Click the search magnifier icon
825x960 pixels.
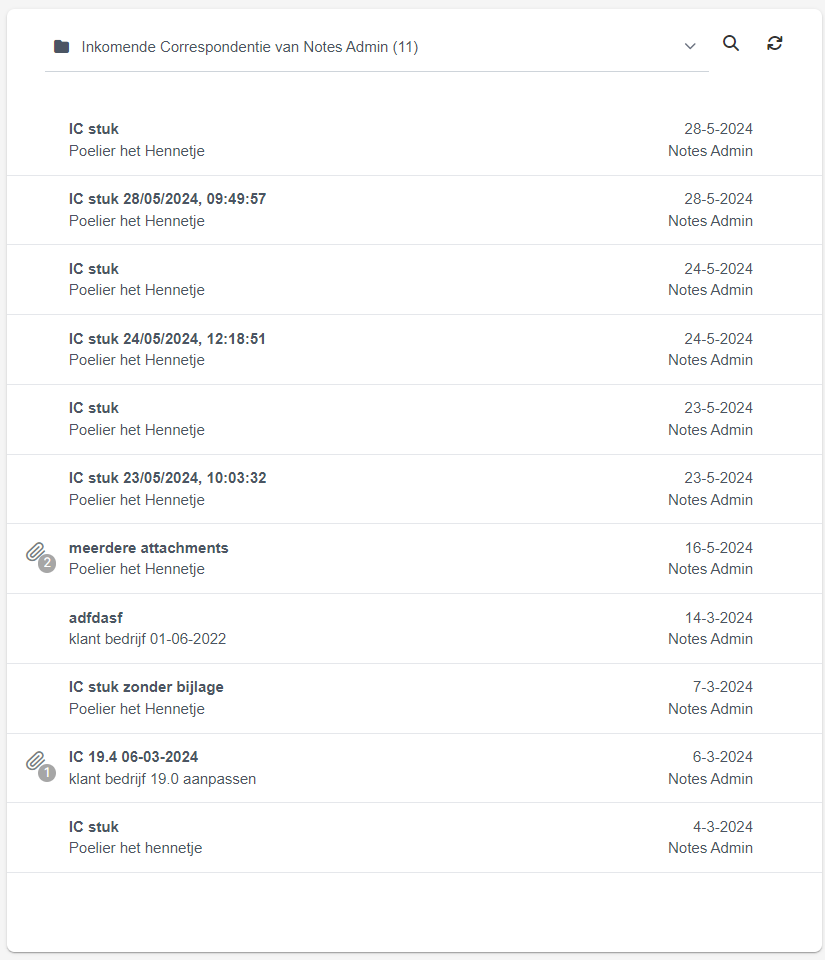tap(731, 43)
